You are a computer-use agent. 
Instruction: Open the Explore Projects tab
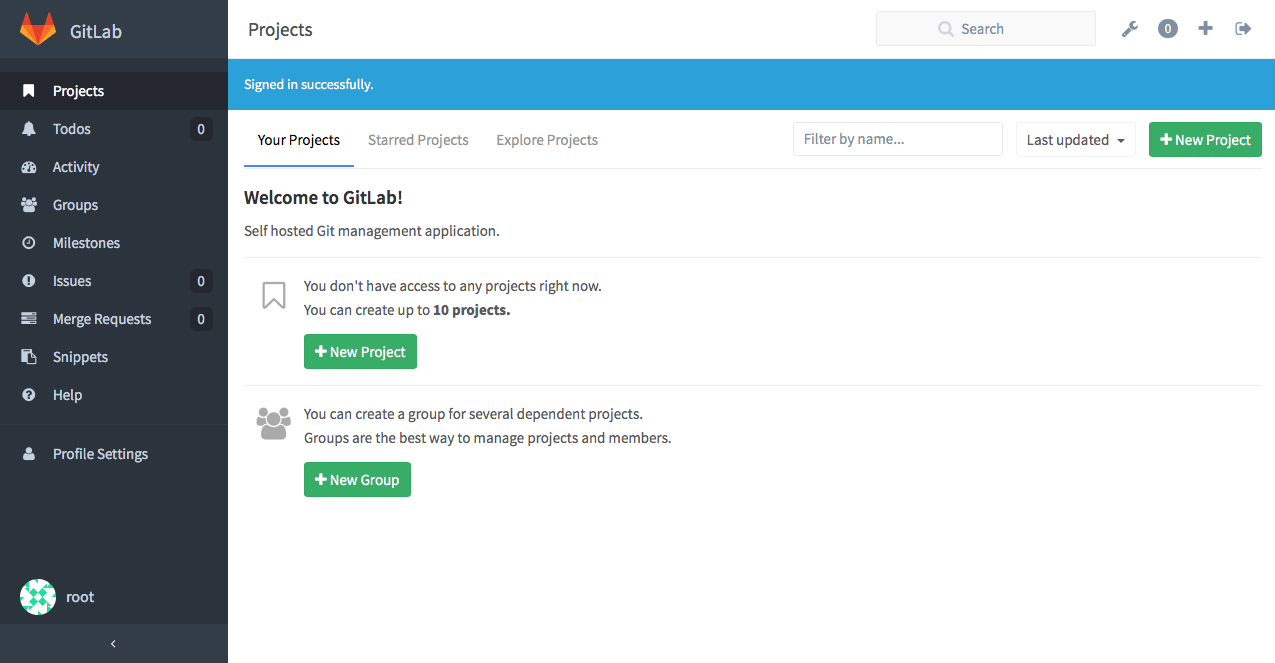(546, 139)
